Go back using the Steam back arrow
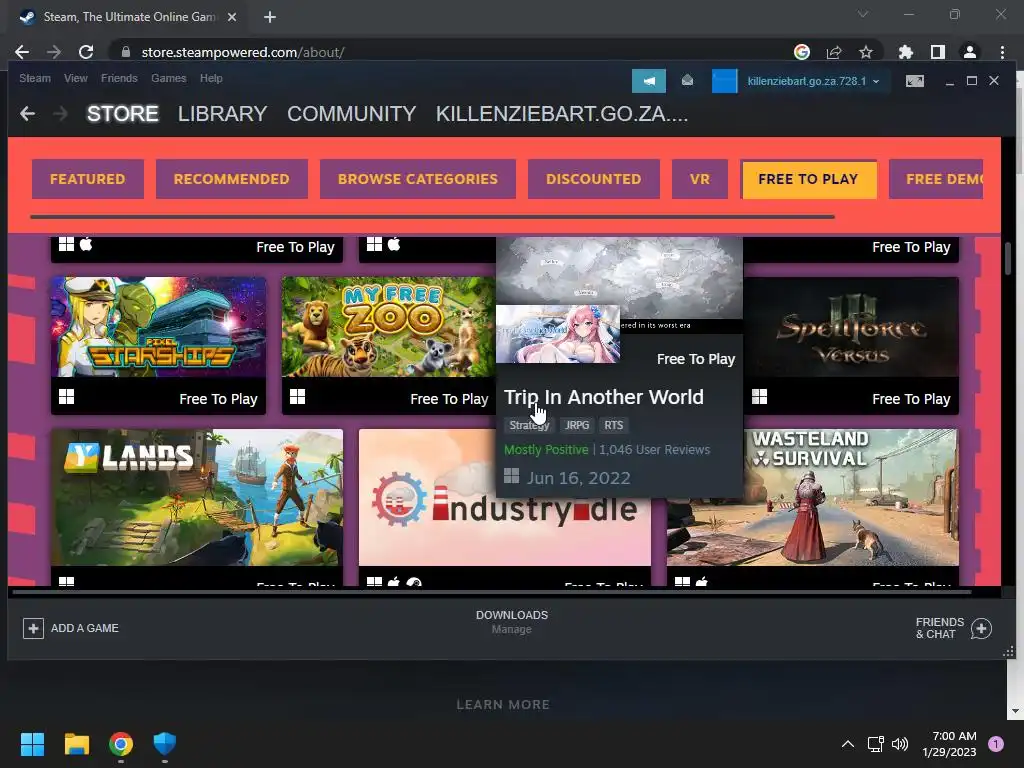 [x=27, y=114]
